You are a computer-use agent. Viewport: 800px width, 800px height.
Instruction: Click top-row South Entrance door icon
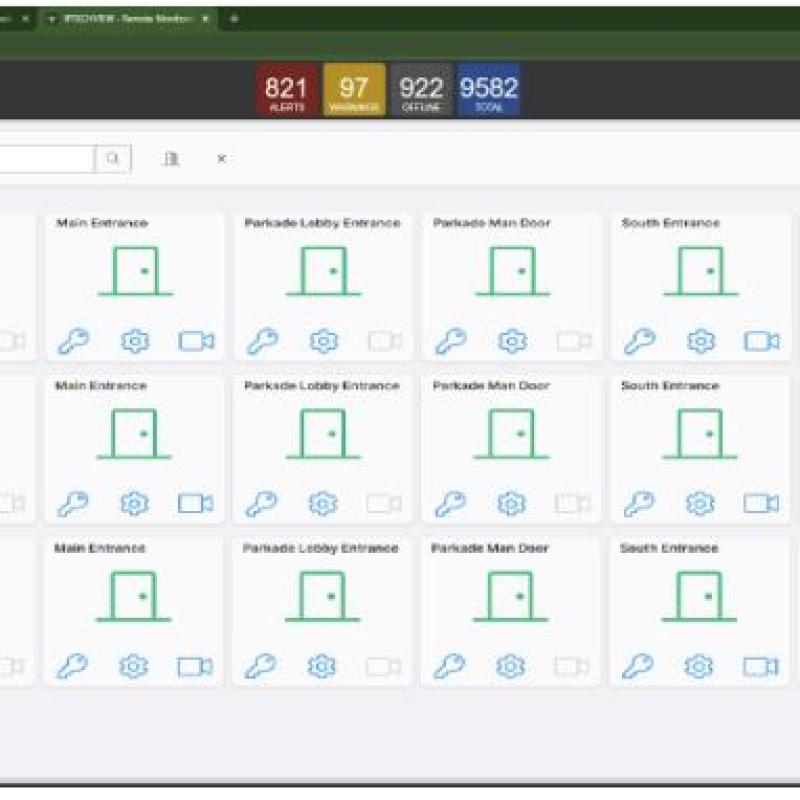click(701, 271)
